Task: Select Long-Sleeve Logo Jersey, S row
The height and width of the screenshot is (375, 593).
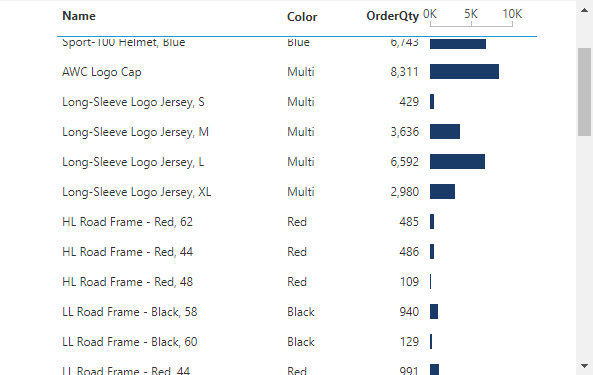Action: [297, 102]
